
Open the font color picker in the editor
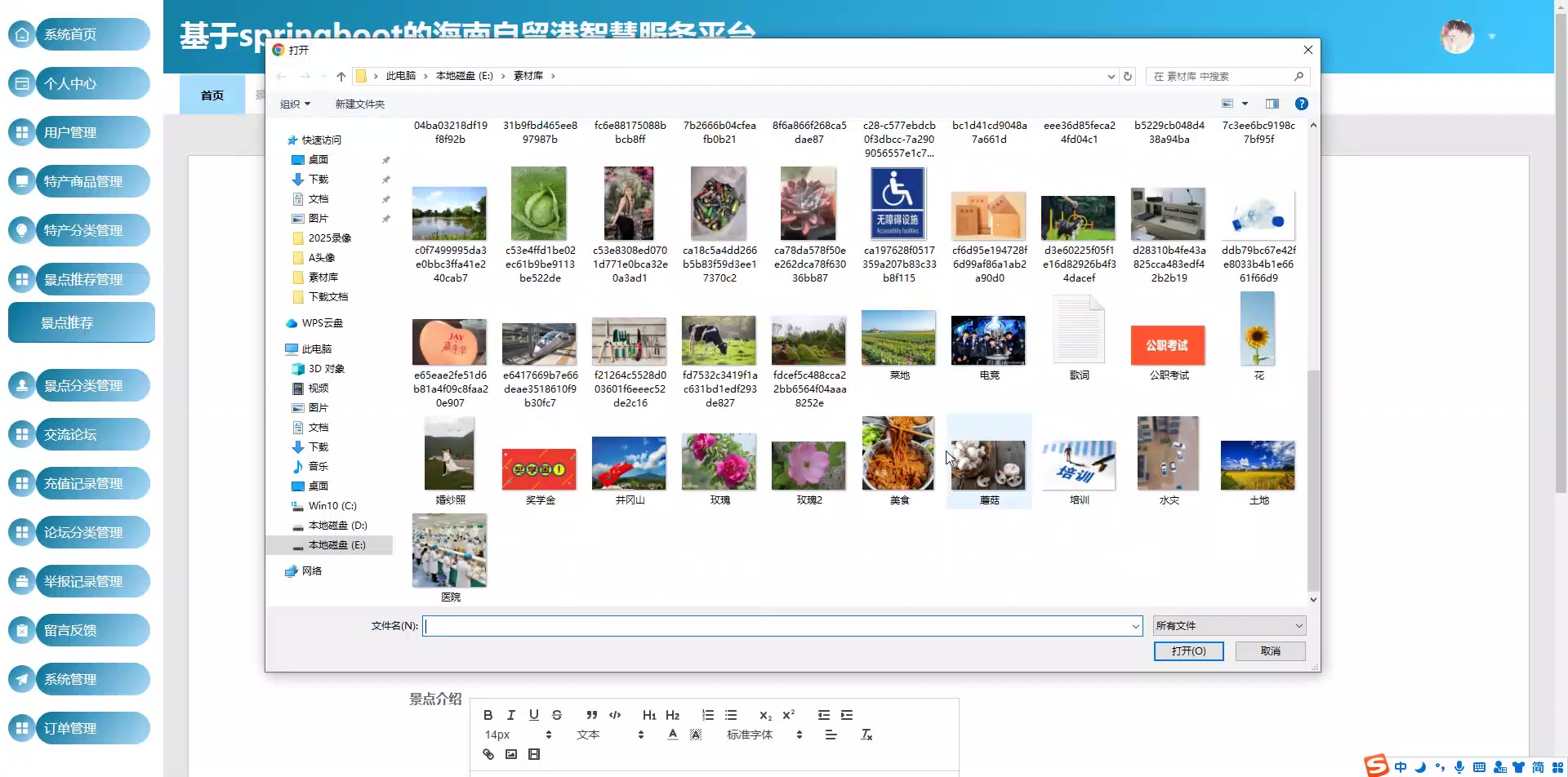672,735
